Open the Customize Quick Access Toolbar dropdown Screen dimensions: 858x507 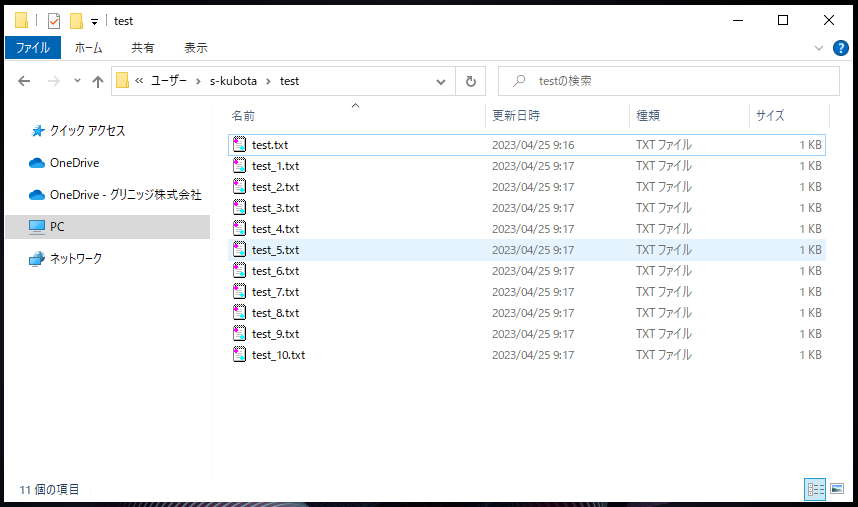tap(94, 22)
